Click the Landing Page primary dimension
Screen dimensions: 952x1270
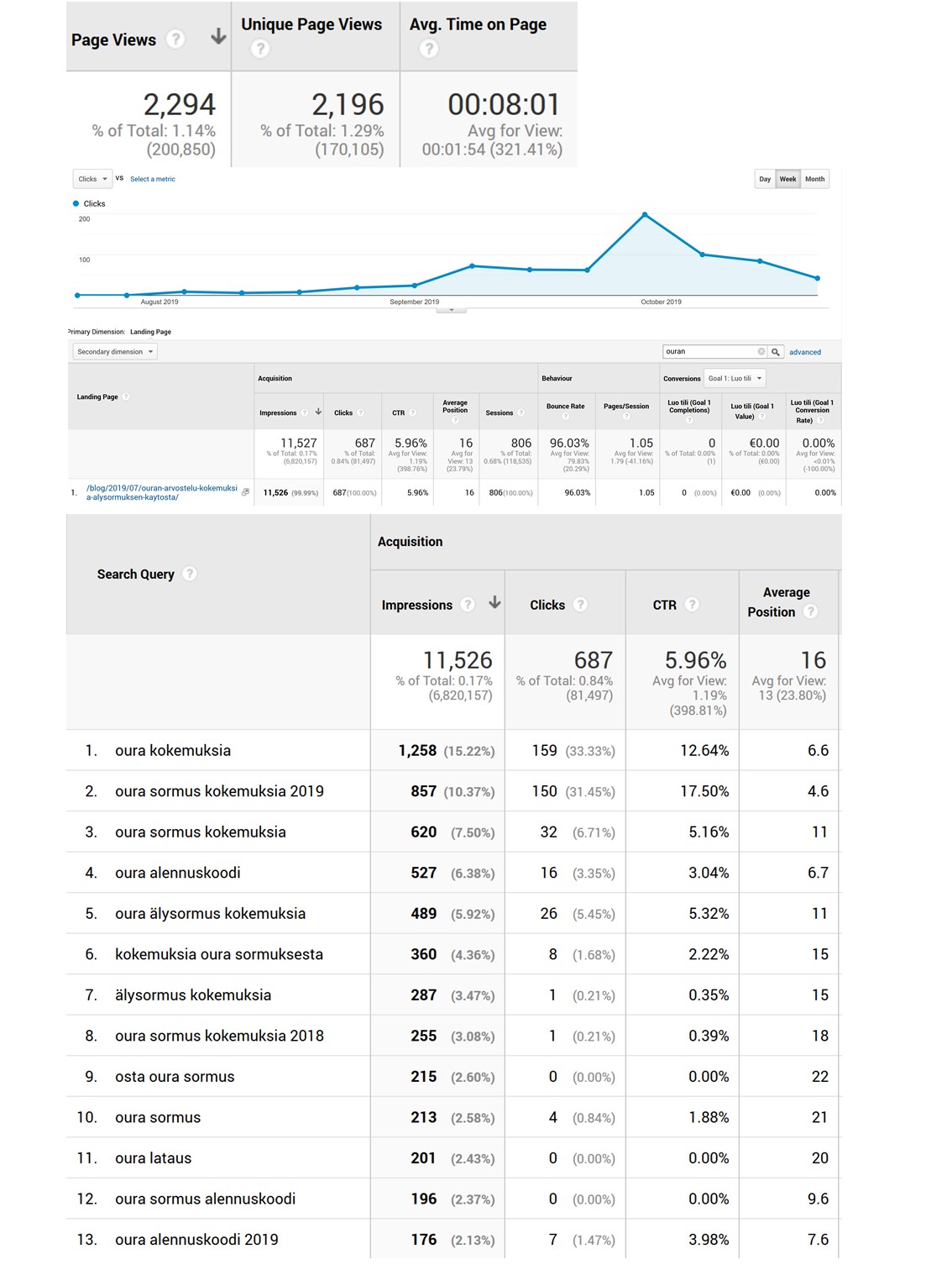150,332
